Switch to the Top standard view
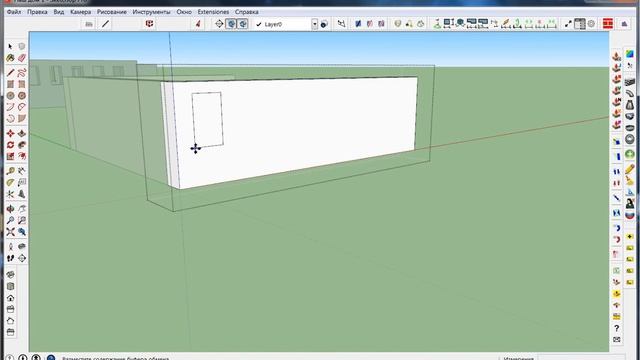 tap(10, 286)
